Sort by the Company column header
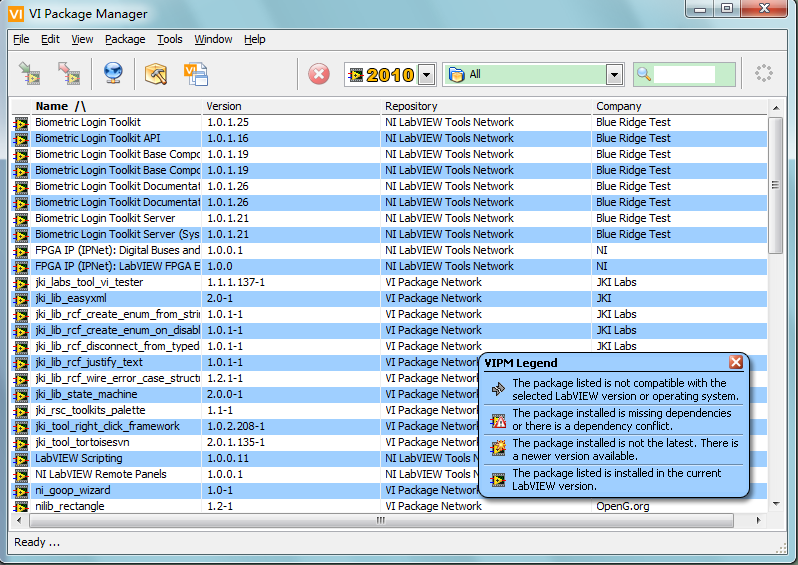This screenshot has width=798, height=565. pos(680,106)
